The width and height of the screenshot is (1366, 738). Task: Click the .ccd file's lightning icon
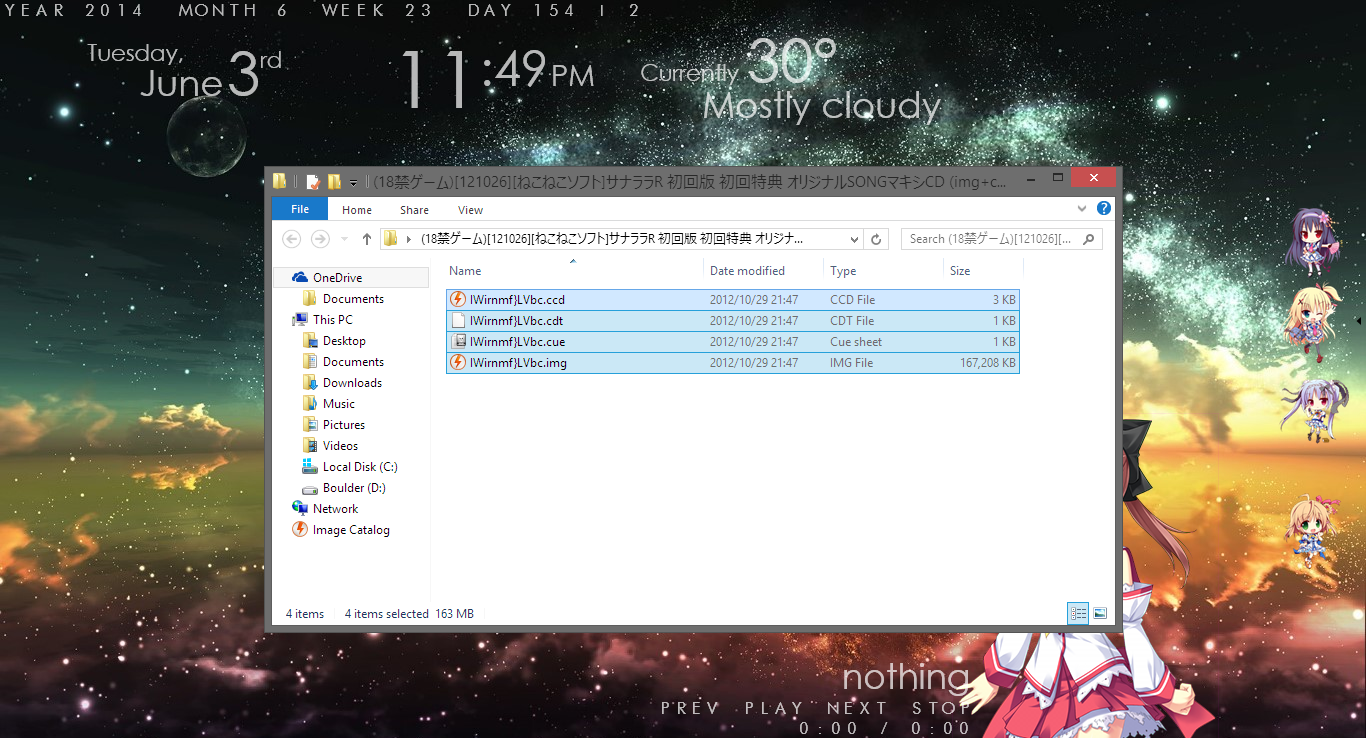[x=458, y=300]
